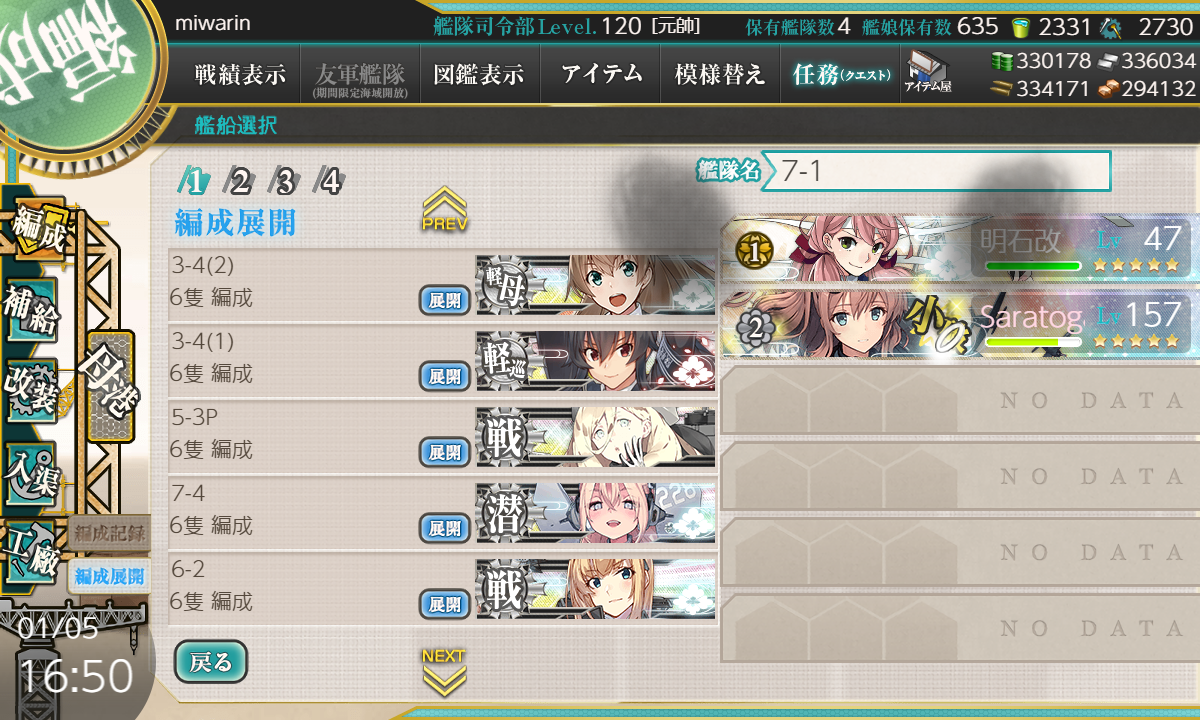Viewport: 1200px width, 720px height.
Task: Click Saratoga's HP gauge bar
Action: 1033,341
